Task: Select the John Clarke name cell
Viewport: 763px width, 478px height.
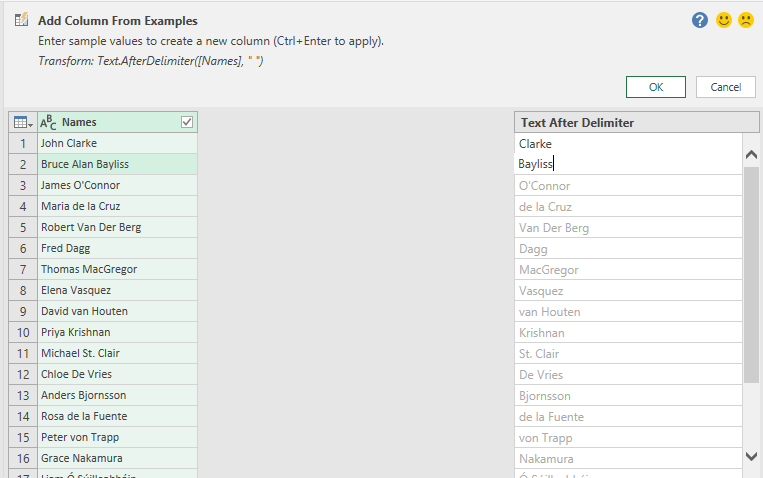Action: tap(117, 143)
